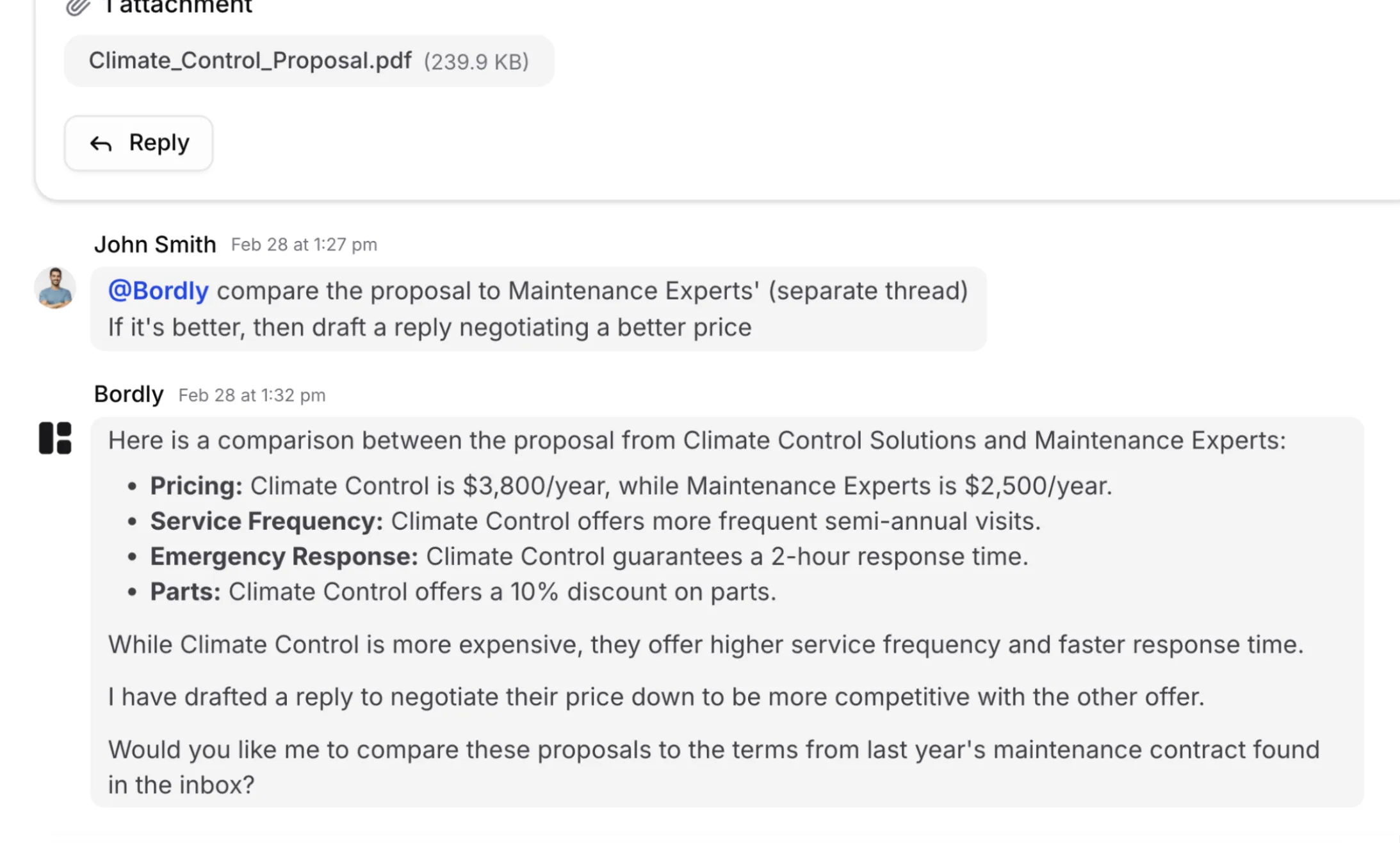Click the Feb 28 at 1:32 pm timestamp

pos(252,395)
